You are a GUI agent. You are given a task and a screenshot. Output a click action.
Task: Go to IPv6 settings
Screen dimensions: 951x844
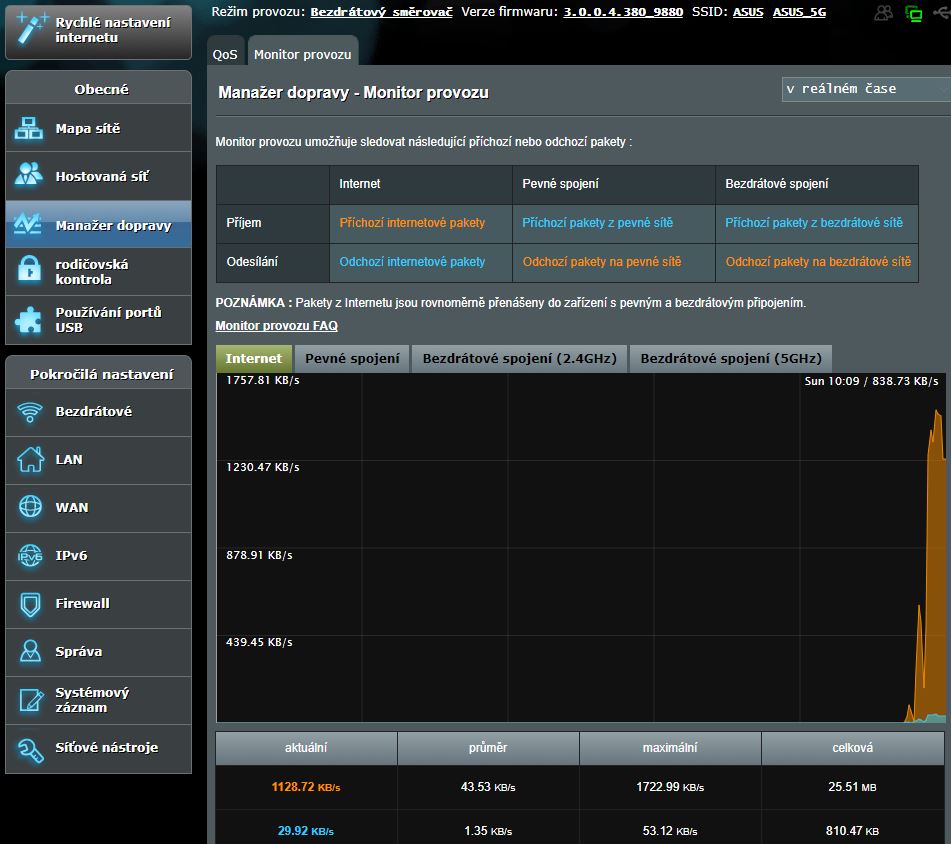(x=98, y=556)
